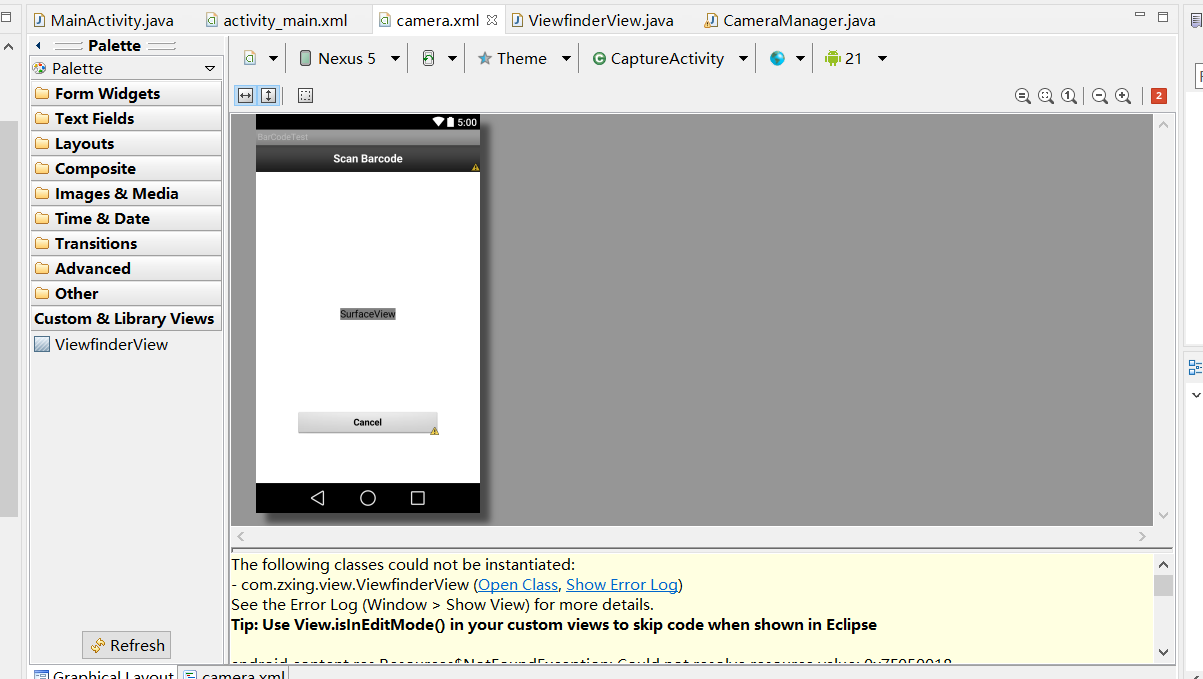Viewport: 1203px width, 679px height.
Task: Toggle clip-to-screen outline mode
Action: (306, 95)
